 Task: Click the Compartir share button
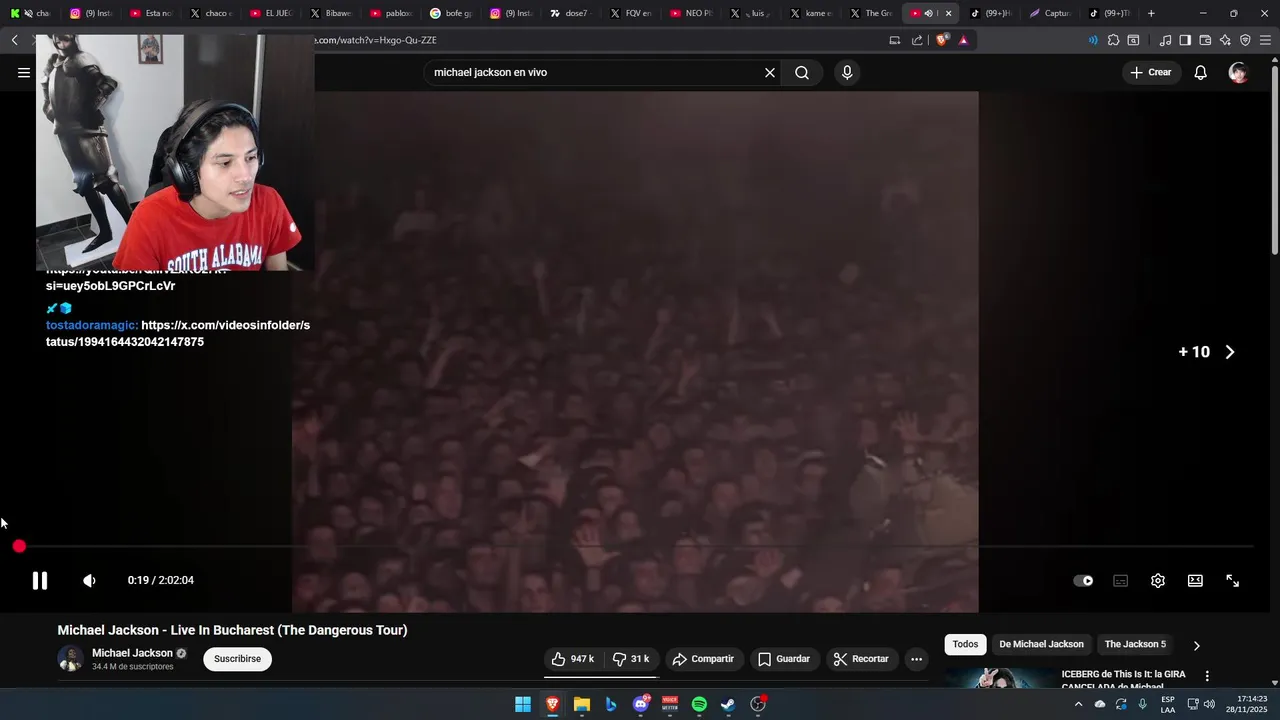pyautogui.click(x=703, y=659)
